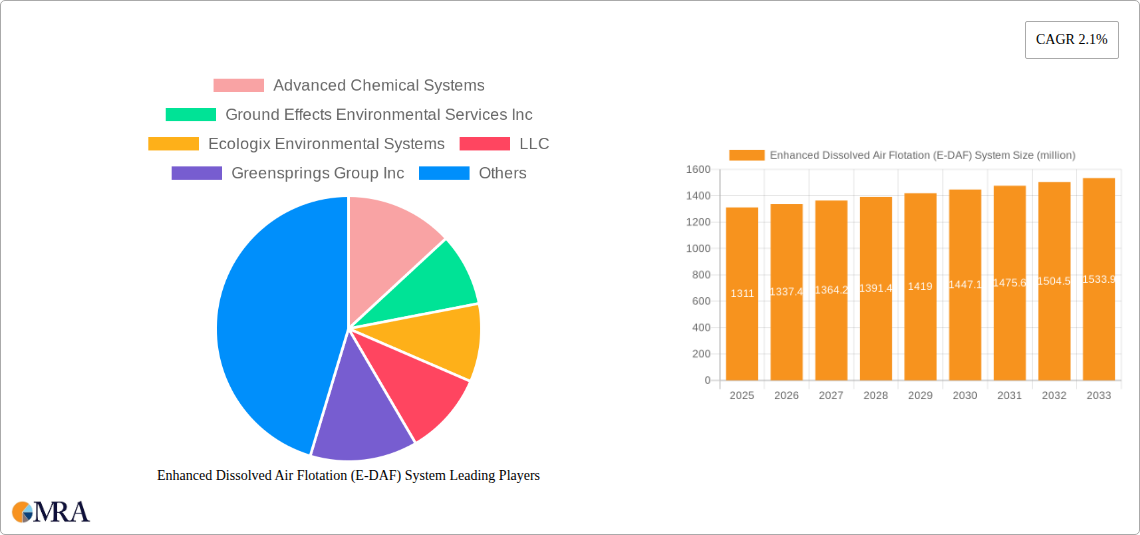Click the 2029 bar labeled 1419
The height and width of the screenshot is (535, 1140).
(920, 286)
